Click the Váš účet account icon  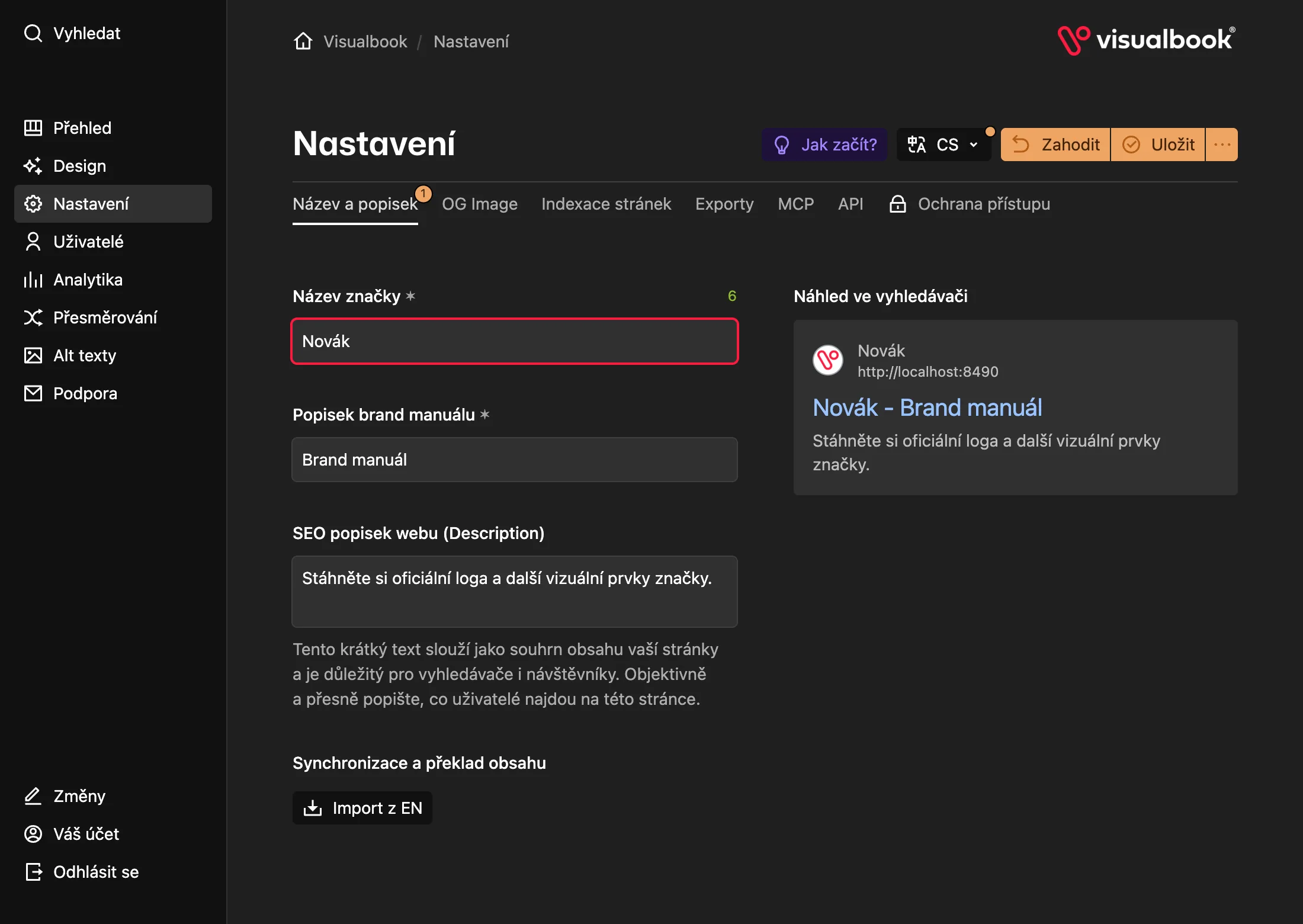click(33, 834)
